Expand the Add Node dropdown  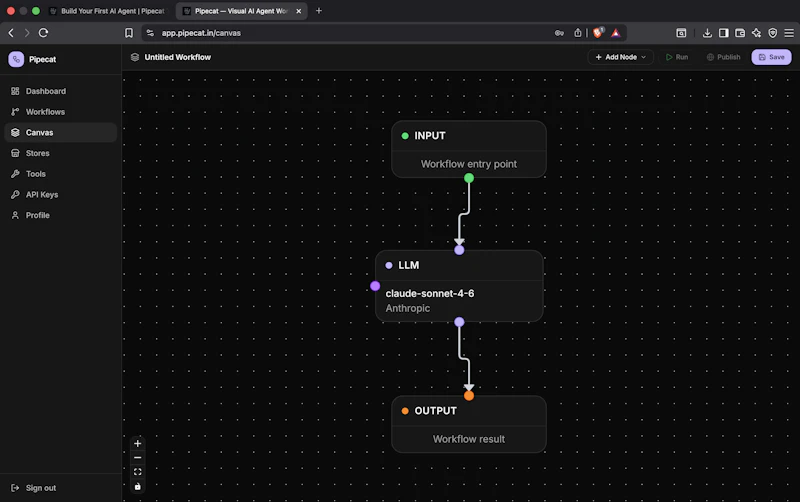[x=620, y=57]
